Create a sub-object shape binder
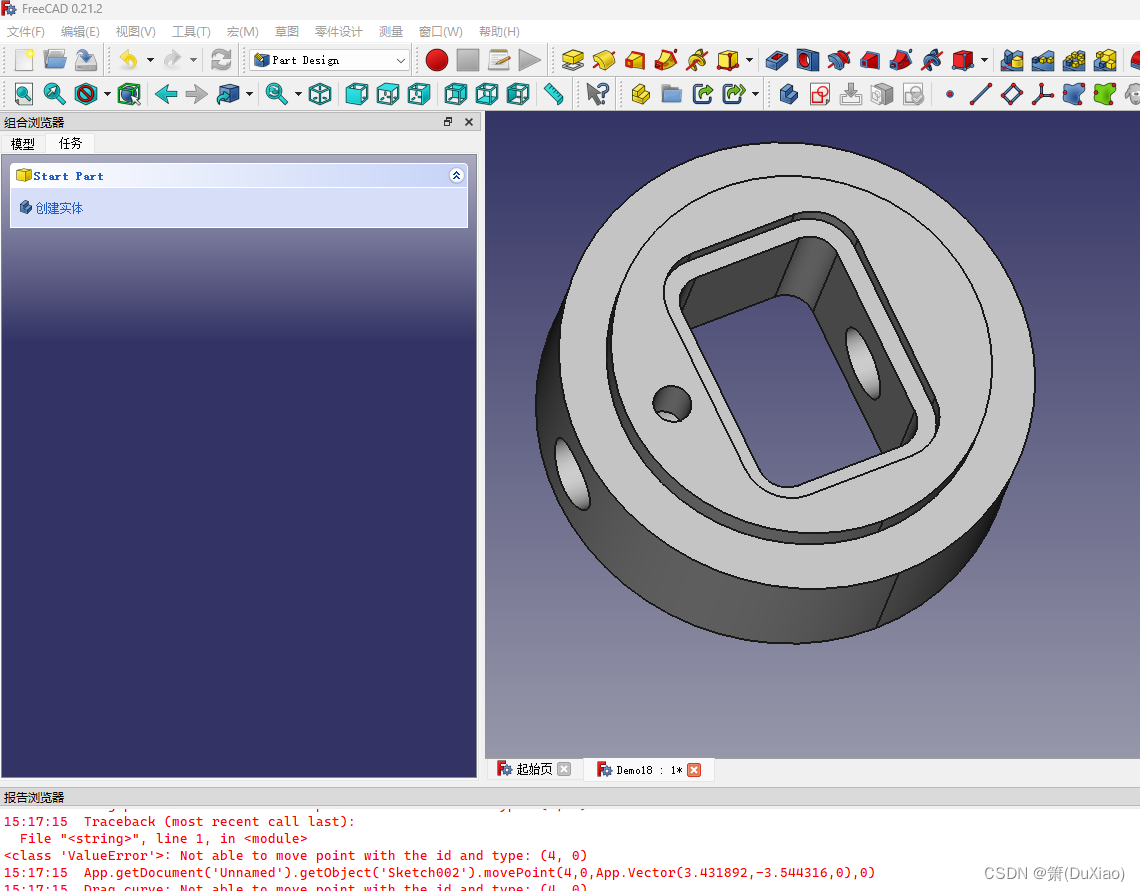This screenshot has height=891, width=1140. pos(1104,94)
